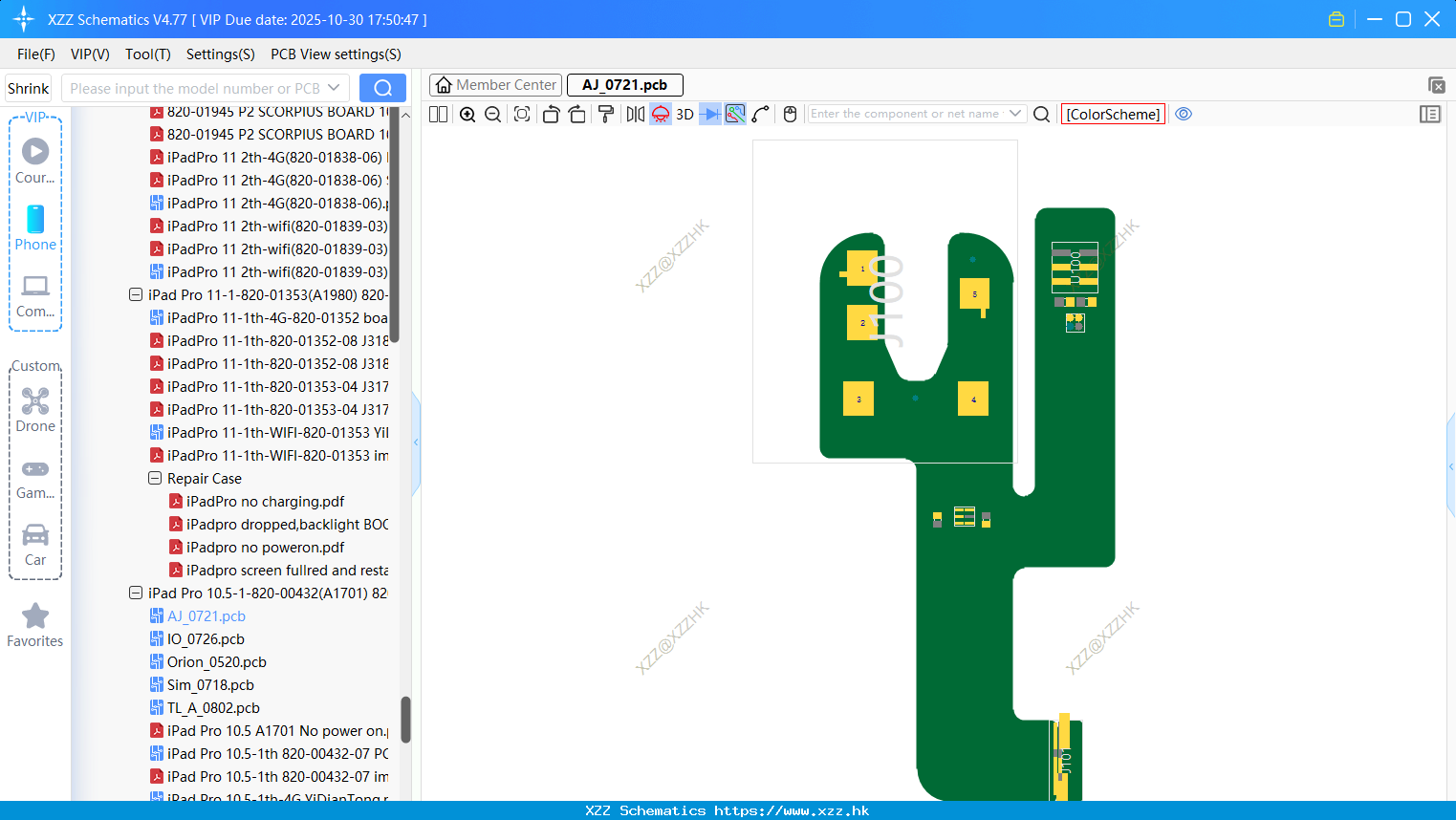Select the Car category
This screenshot has height=820, width=1456.
35,544
